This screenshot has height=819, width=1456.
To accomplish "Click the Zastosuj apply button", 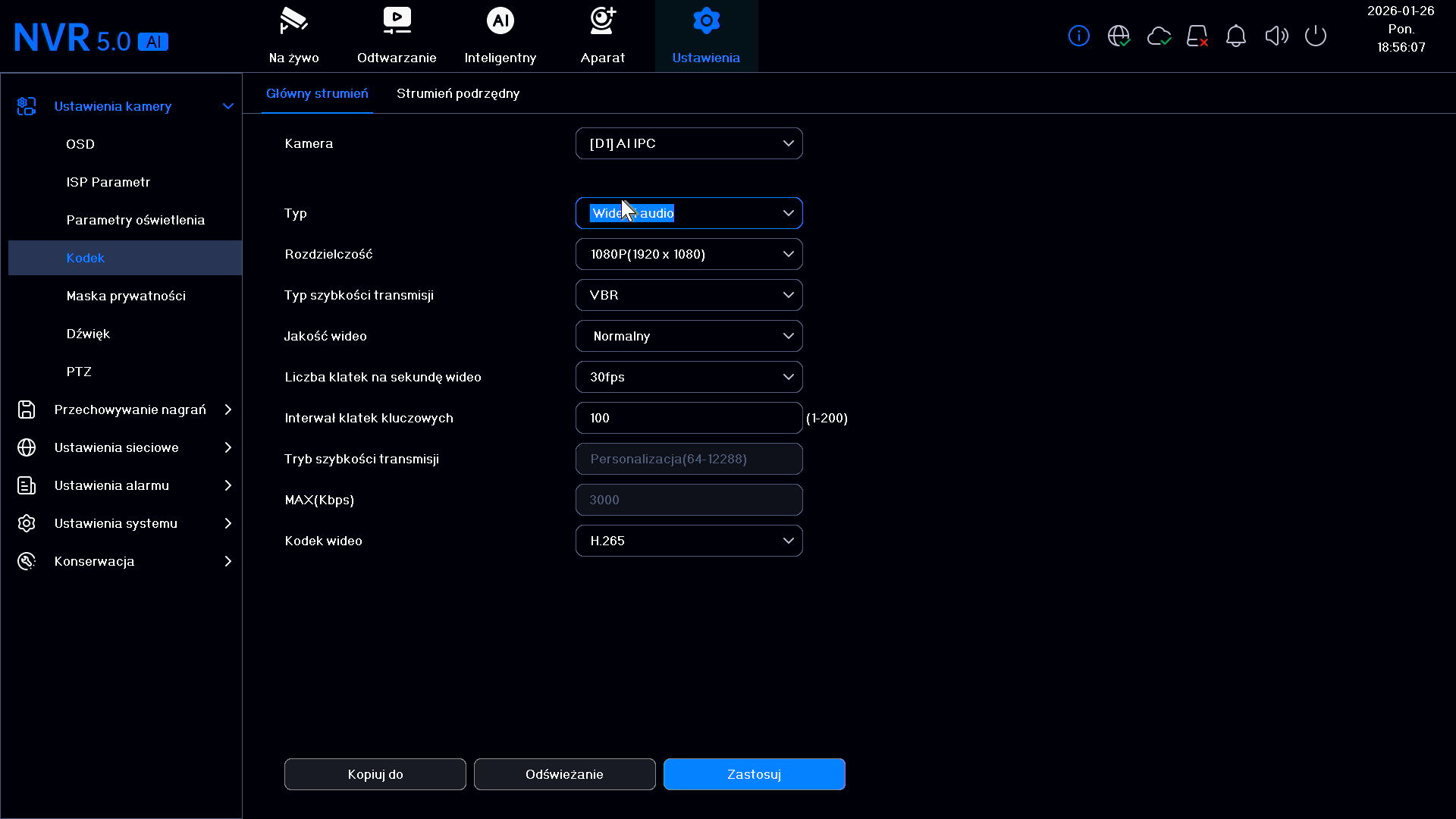I will [x=754, y=774].
